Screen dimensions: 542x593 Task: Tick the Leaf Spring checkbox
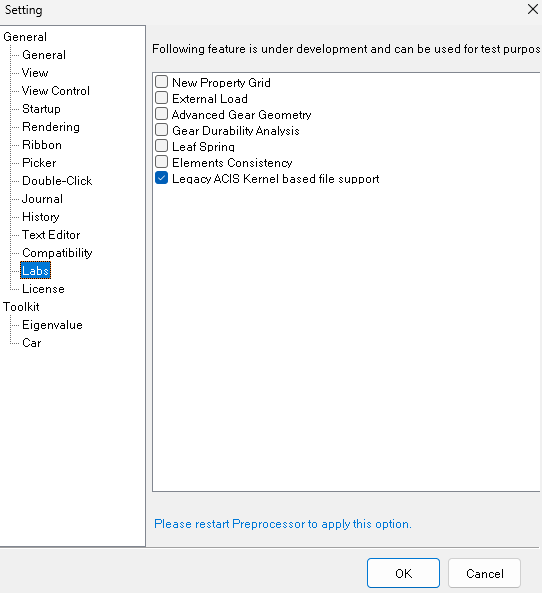coord(162,146)
